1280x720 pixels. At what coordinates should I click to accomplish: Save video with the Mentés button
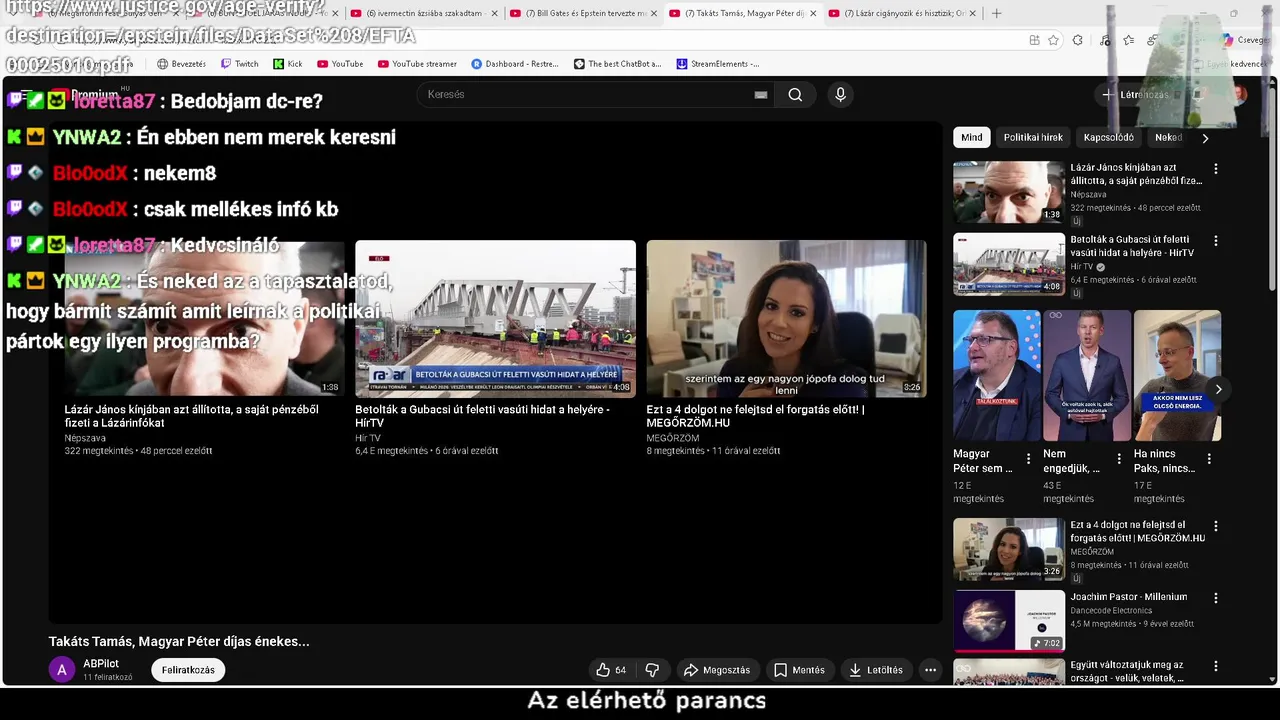[x=799, y=670]
